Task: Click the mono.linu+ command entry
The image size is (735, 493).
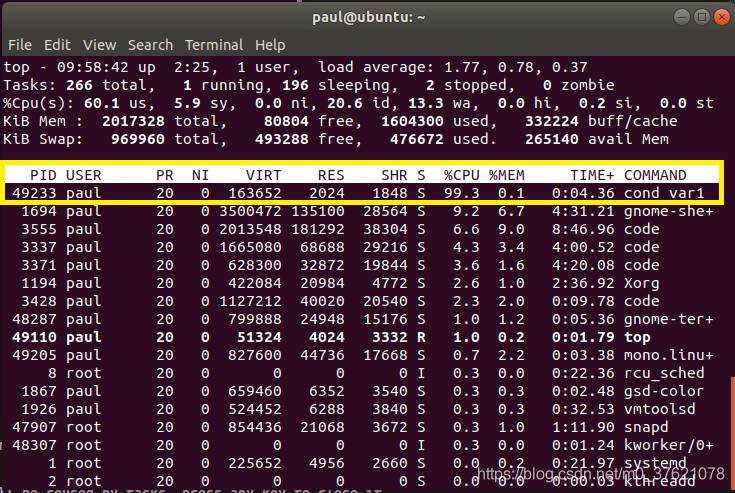Action: coord(668,355)
